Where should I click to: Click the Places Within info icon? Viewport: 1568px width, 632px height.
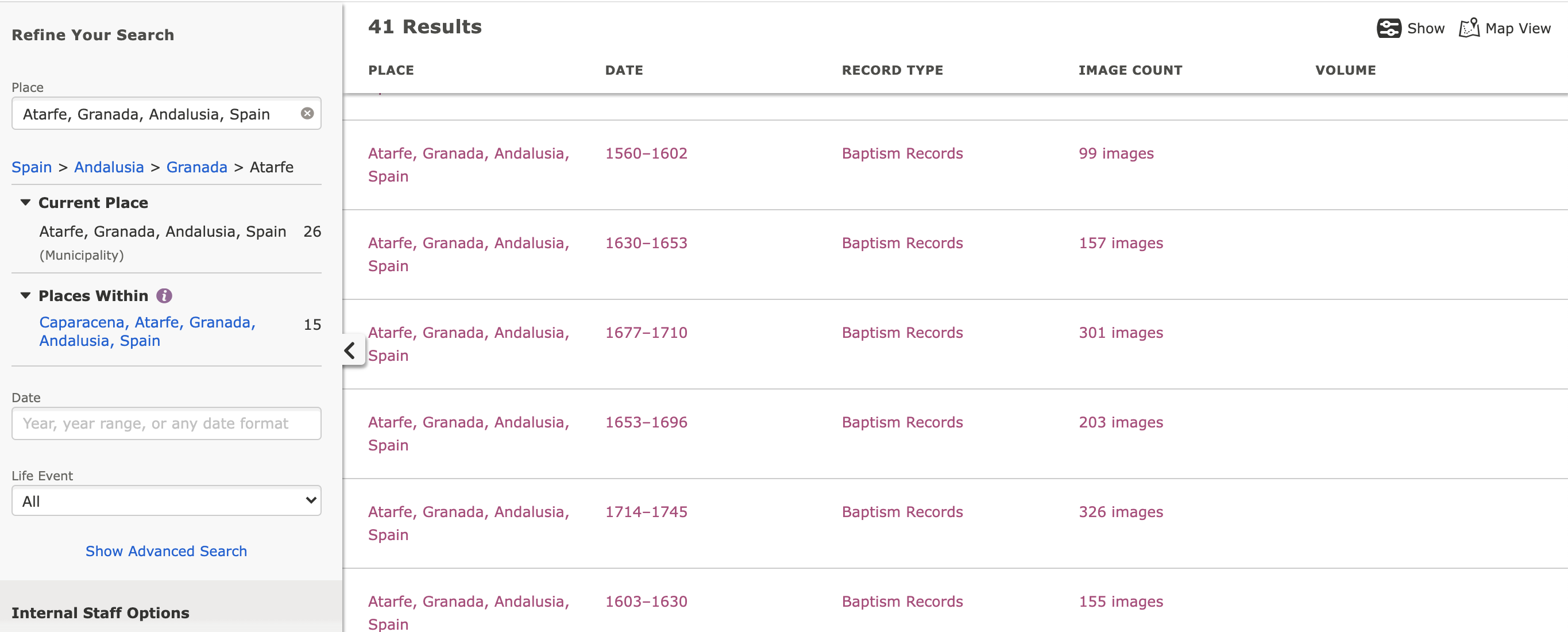tap(164, 296)
